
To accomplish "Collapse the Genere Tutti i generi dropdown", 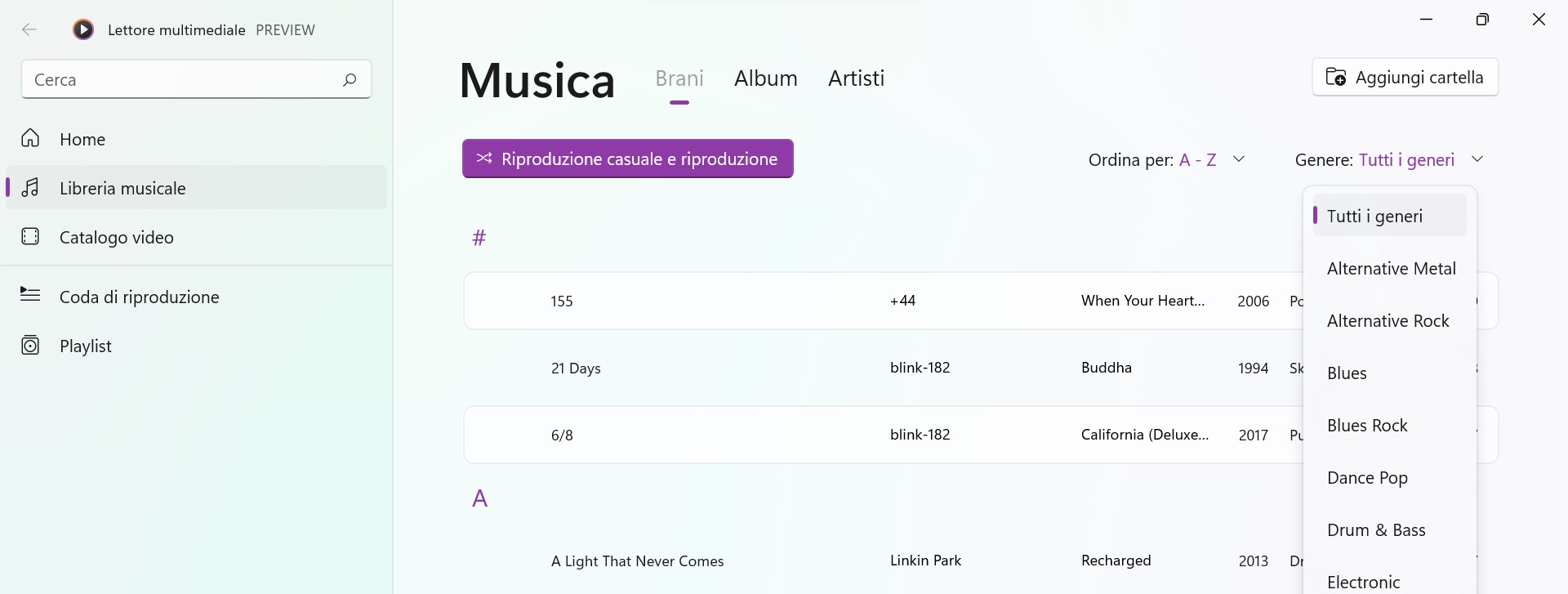I will point(1389,159).
